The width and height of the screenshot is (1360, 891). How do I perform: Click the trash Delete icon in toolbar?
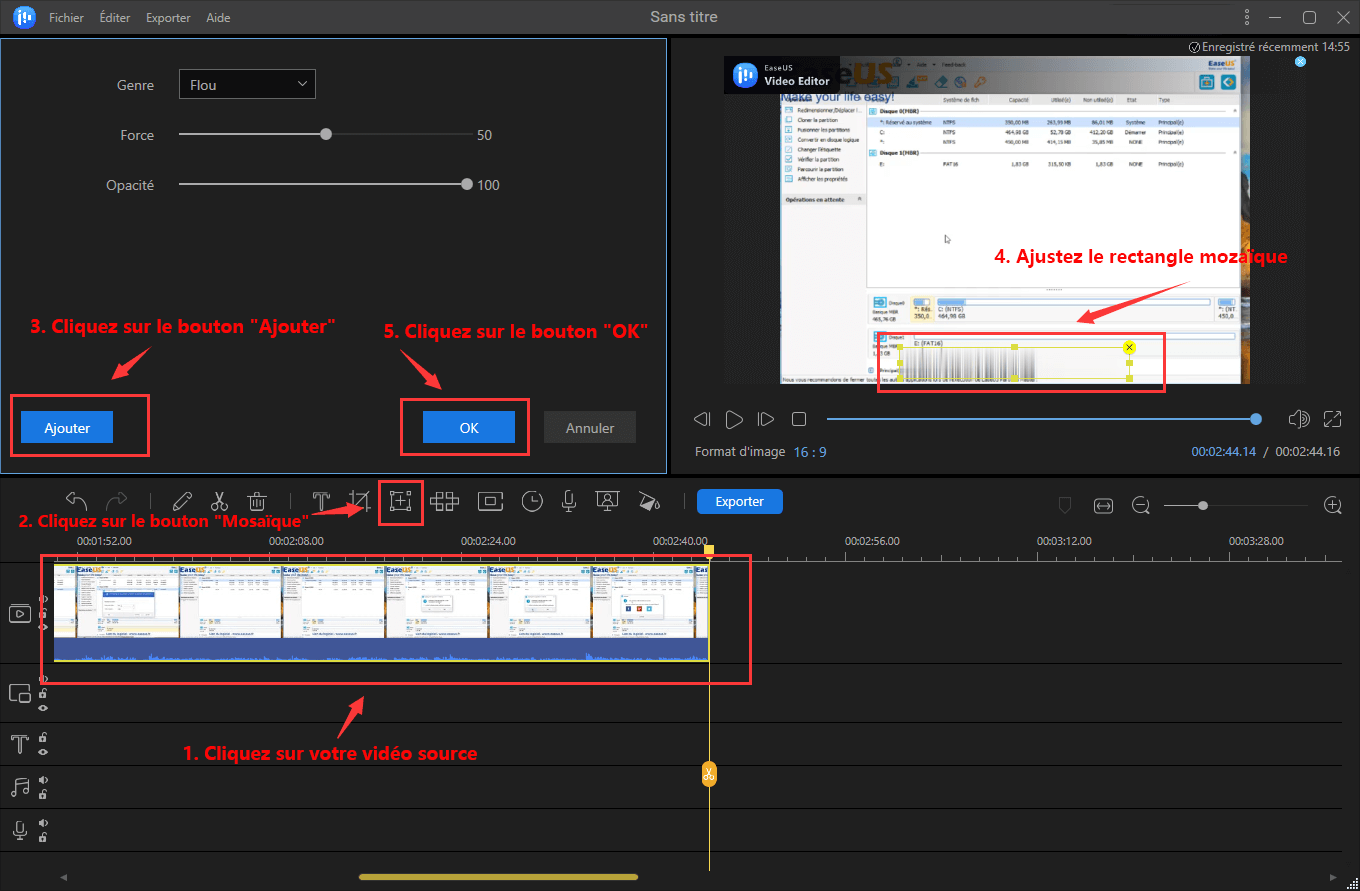pos(257,502)
